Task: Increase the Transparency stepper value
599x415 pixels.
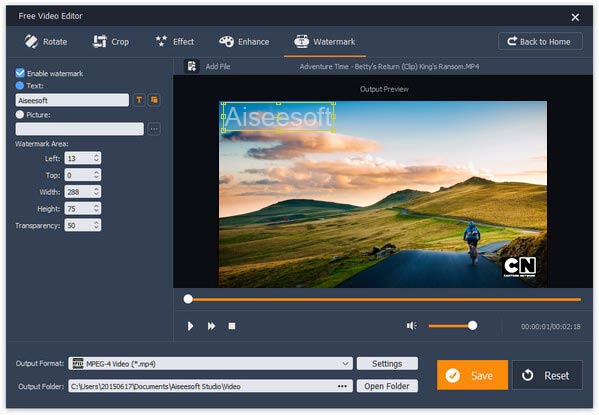Action: [x=96, y=222]
